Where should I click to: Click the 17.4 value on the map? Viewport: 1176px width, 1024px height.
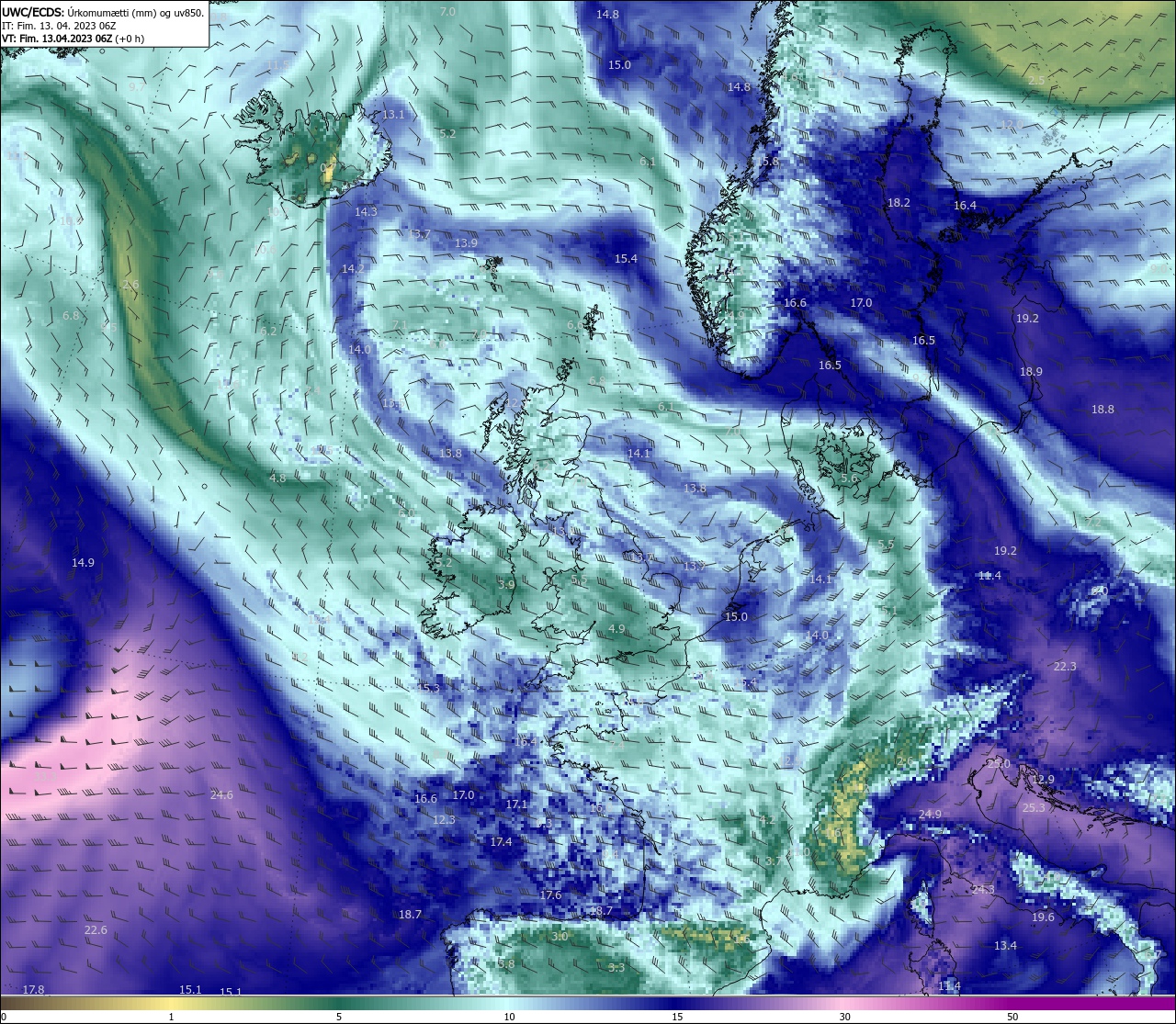click(x=501, y=841)
